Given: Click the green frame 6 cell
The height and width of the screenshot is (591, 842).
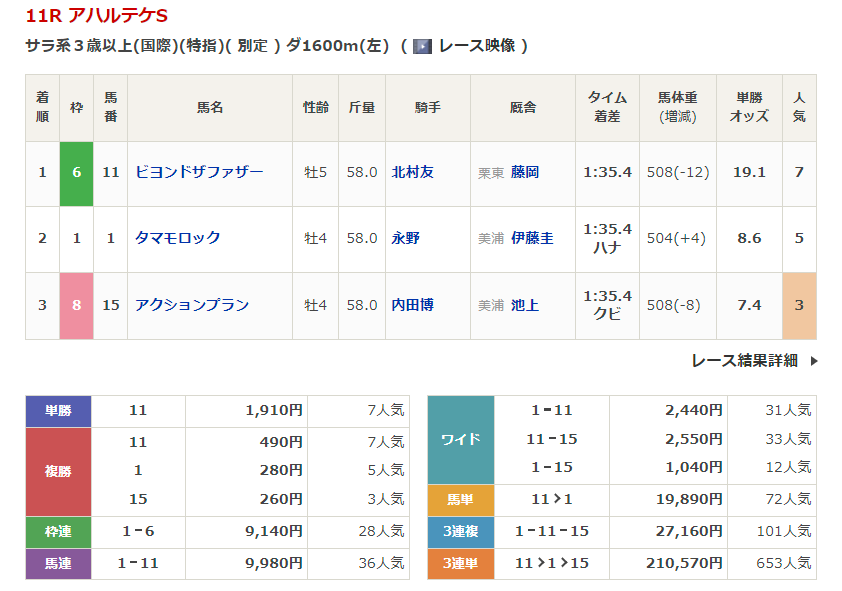Looking at the screenshot, I should [76, 172].
